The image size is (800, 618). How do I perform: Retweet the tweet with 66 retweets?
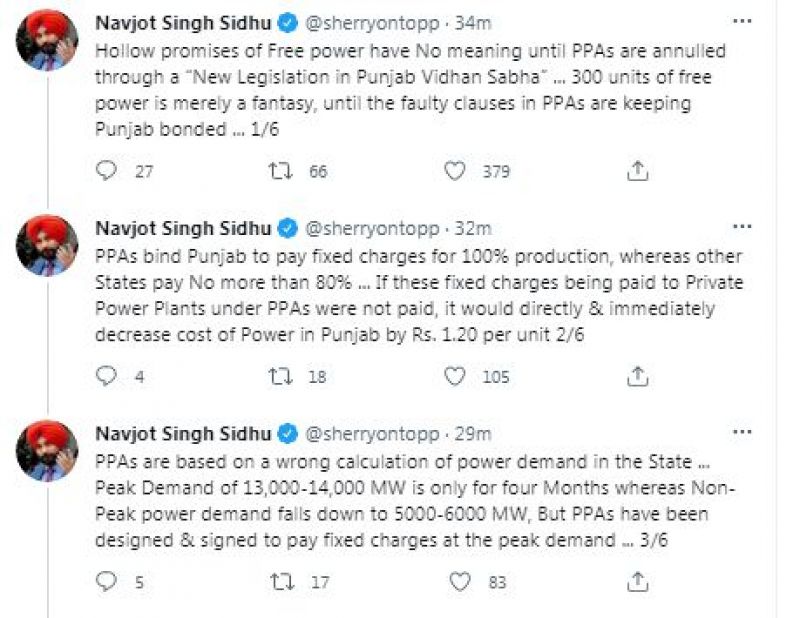coord(281,171)
